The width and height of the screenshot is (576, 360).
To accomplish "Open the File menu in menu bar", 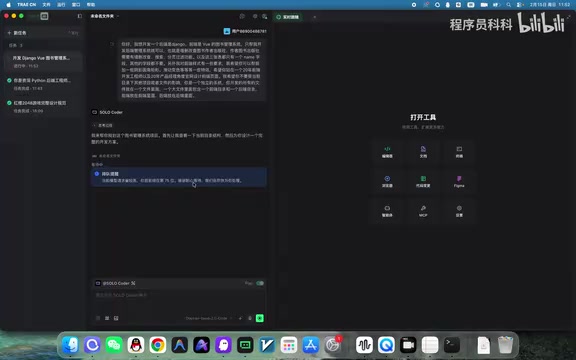I will pyautogui.click(x=46, y=5).
